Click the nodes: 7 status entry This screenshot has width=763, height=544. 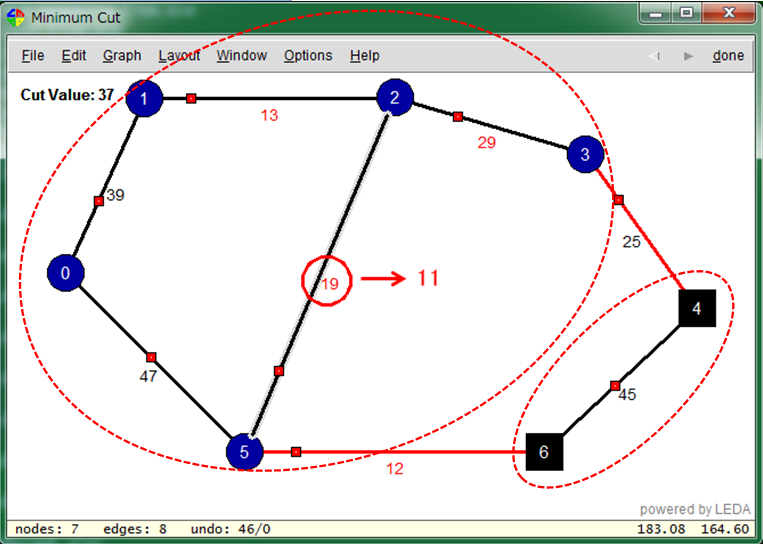click(47, 529)
